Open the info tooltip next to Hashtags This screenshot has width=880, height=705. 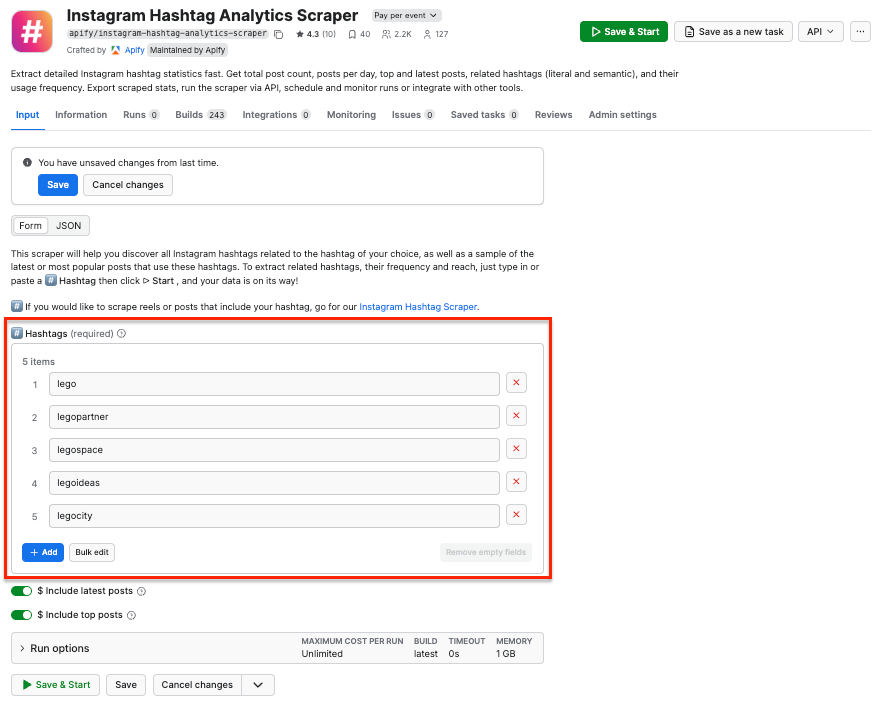pos(121,333)
